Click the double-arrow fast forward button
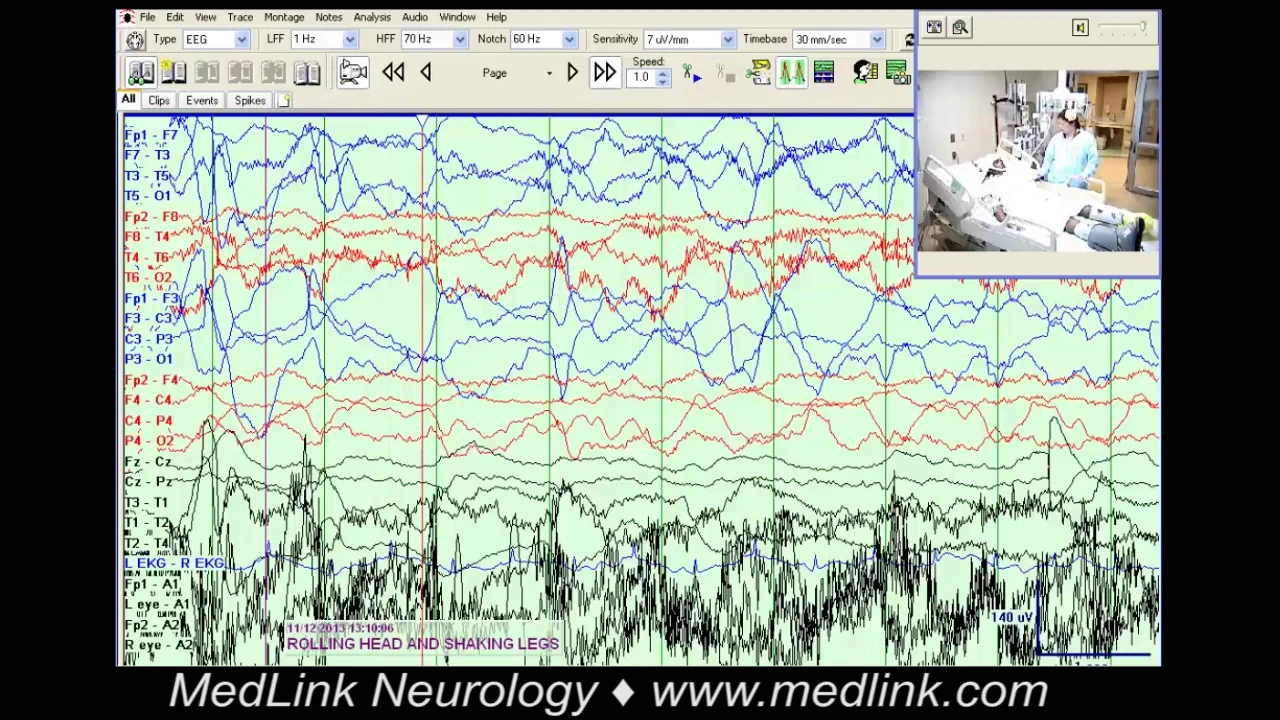This screenshot has height=720, width=1280. (x=605, y=72)
